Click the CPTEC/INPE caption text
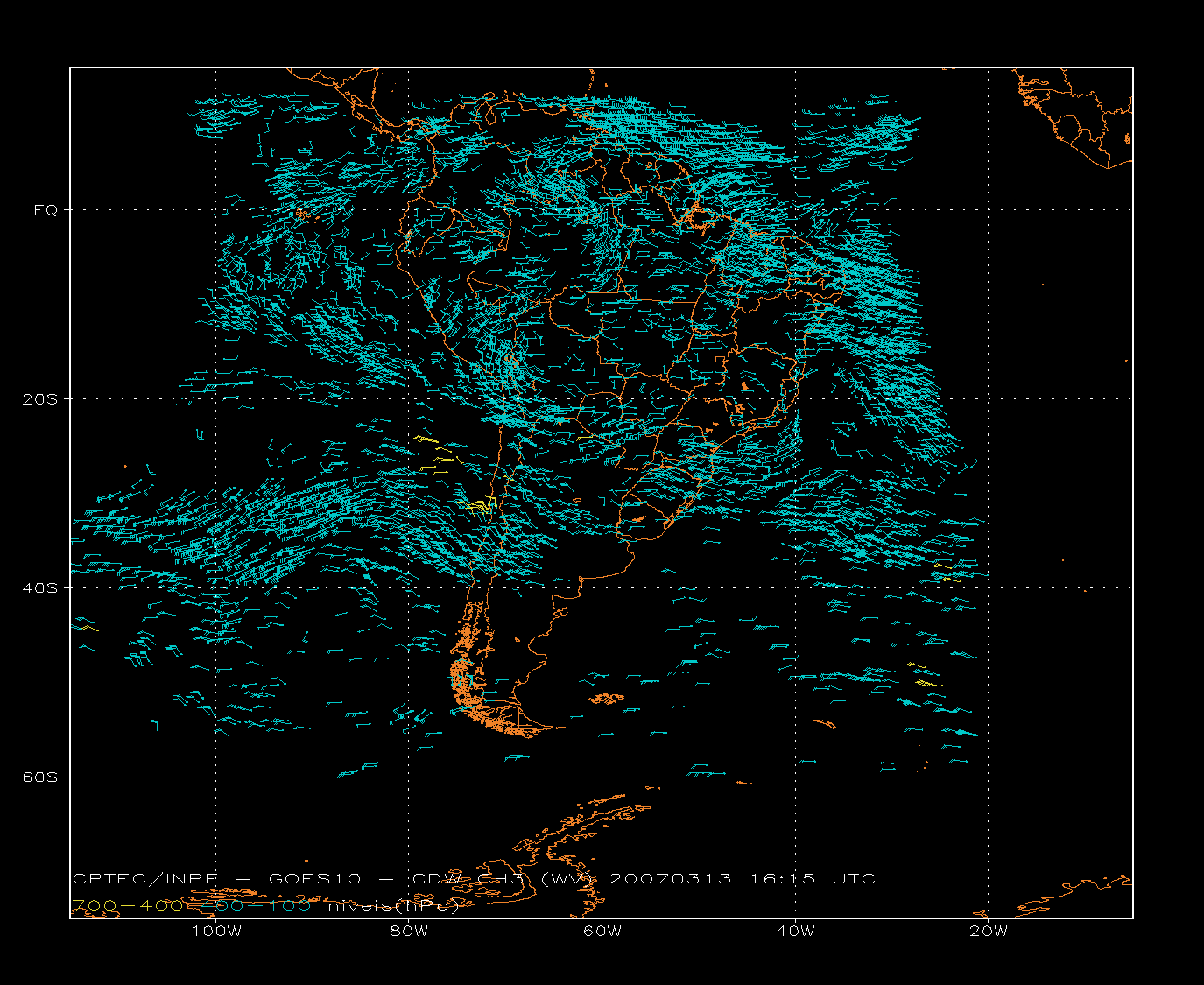1204x985 pixels. pyautogui.click(x=147, y=878)
